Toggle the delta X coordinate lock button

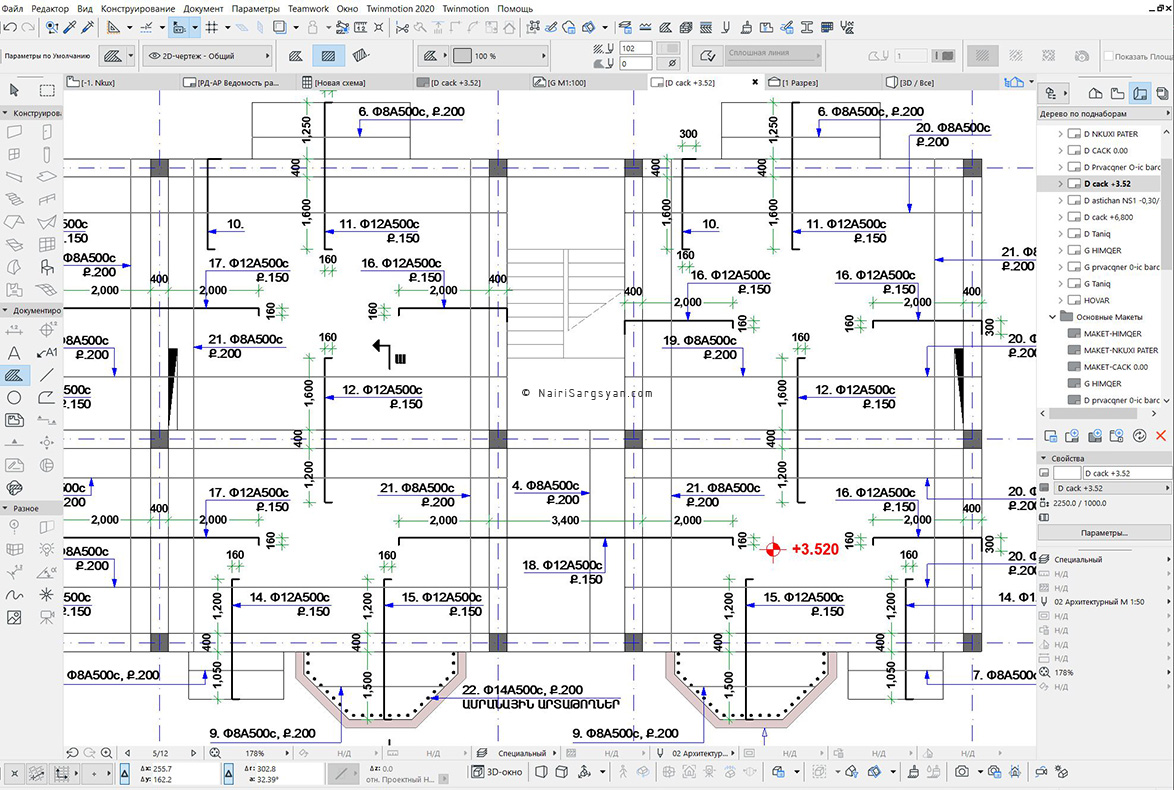[x=125, y=774]
